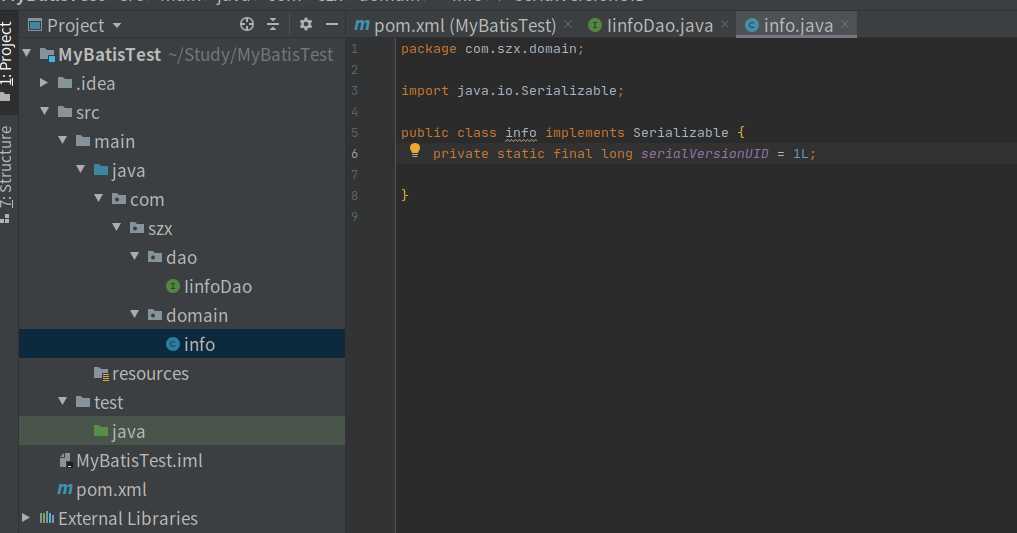Collapse the dao package arrow

pos(134,256)
